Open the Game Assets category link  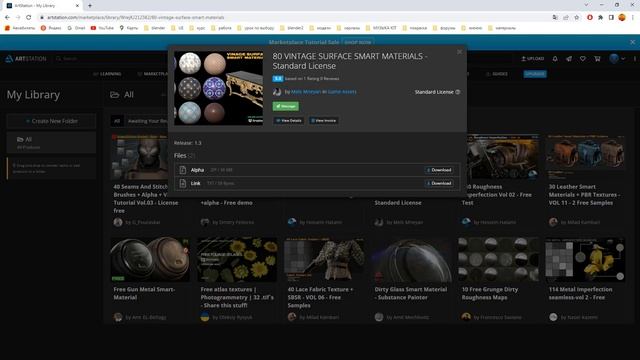click(x=342, y=92)
